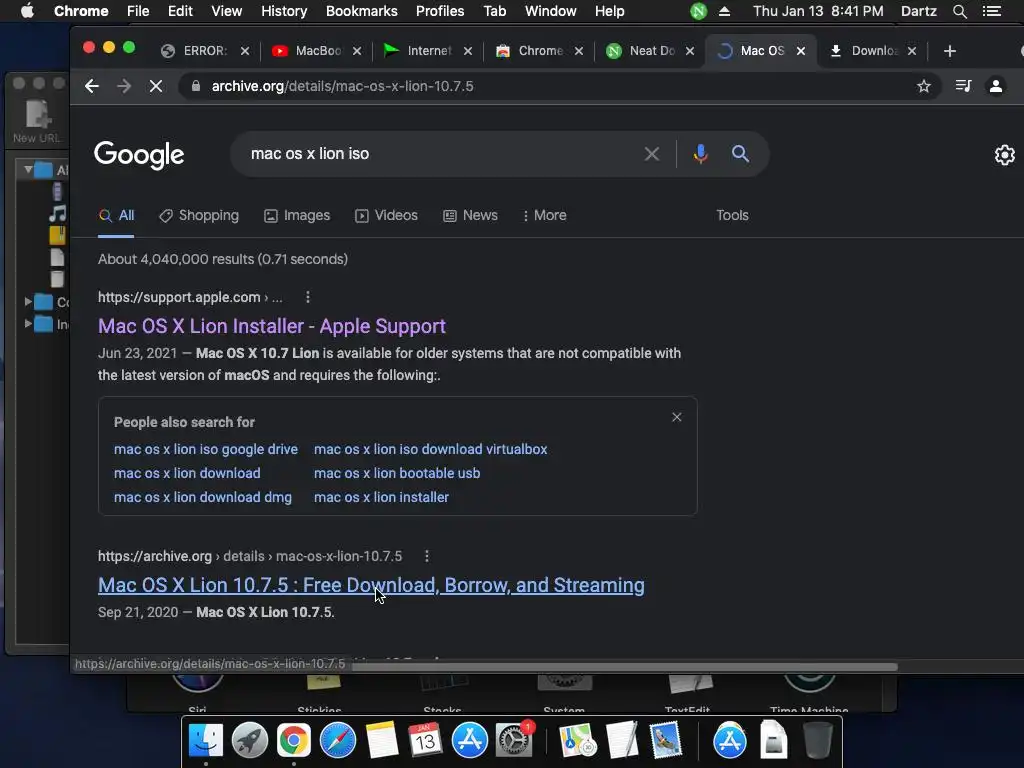Open Notes app in Dock
This screenshot has height=768, width=1024.
[381, 740]
